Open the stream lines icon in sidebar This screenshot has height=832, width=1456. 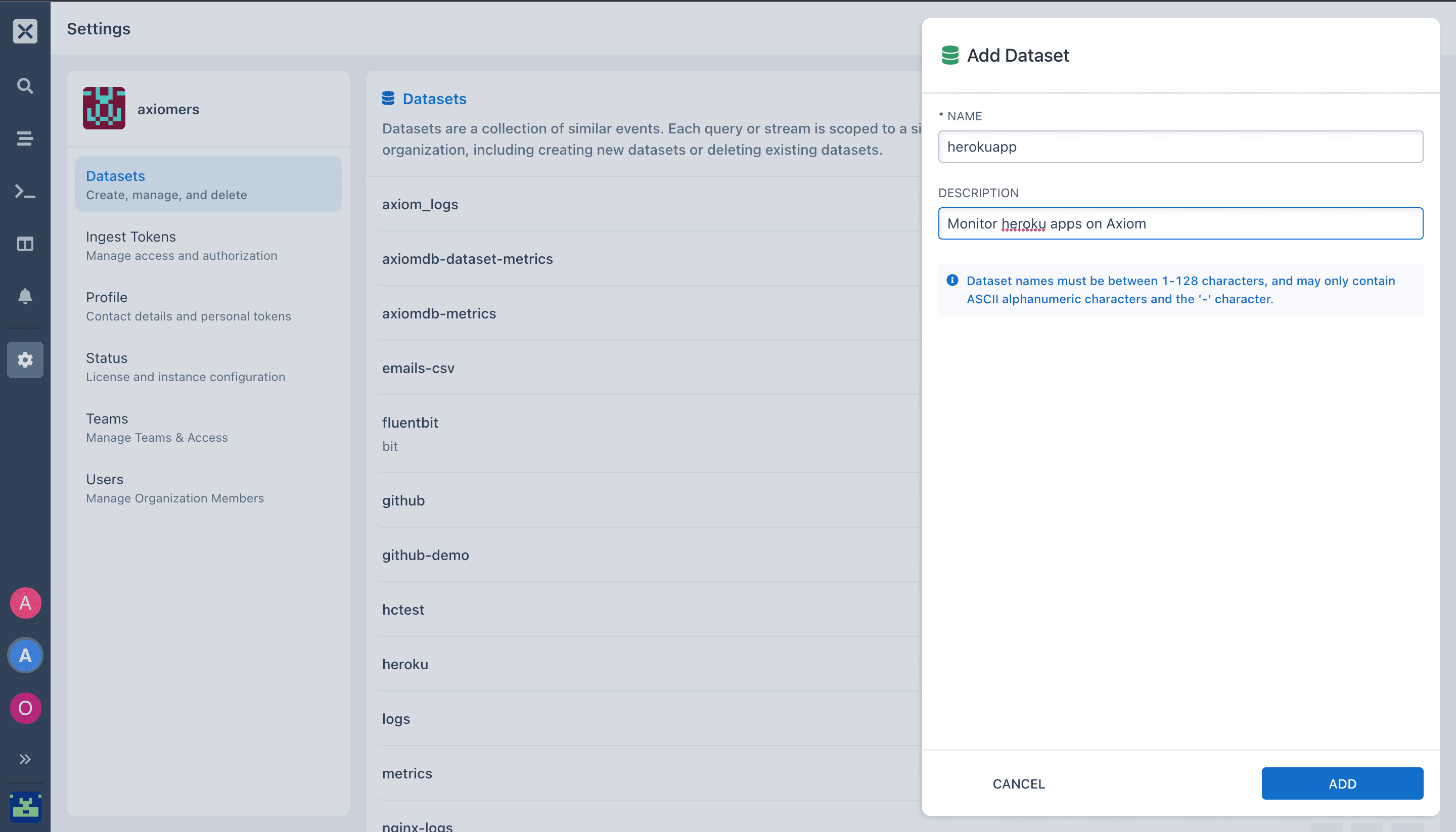click(x=25, y=138)
